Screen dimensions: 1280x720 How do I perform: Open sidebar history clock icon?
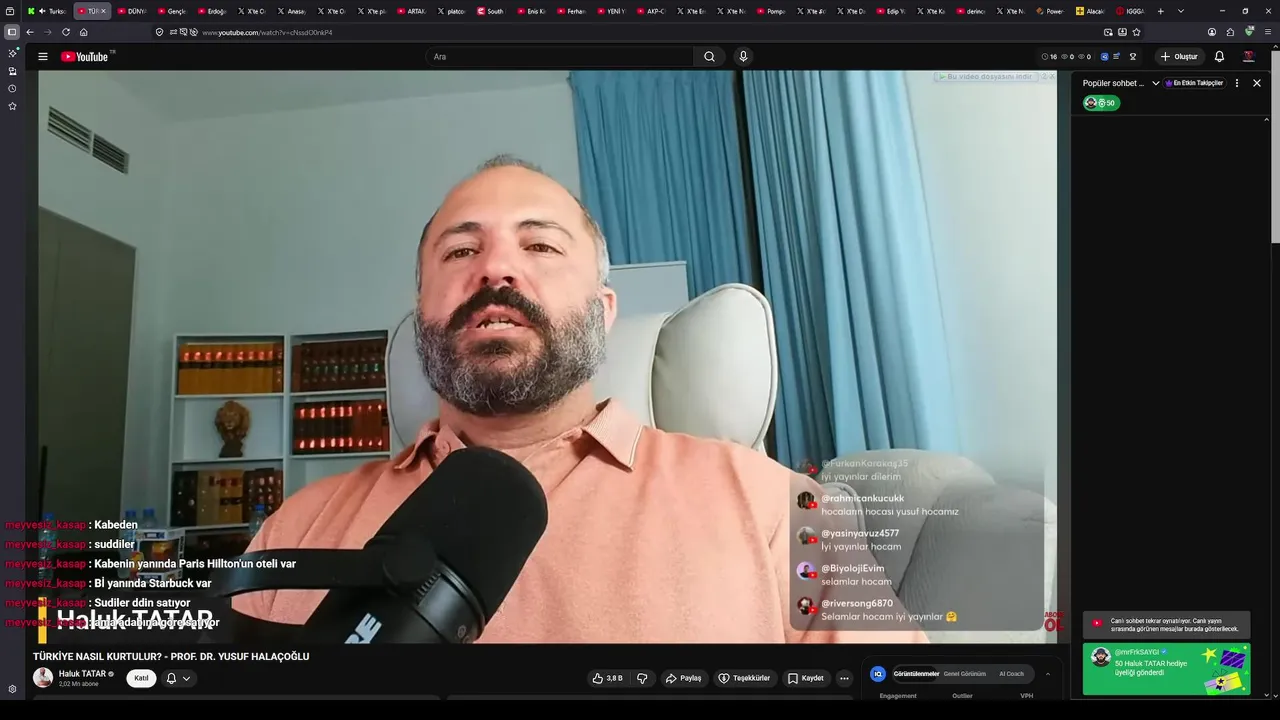(12, 88)
